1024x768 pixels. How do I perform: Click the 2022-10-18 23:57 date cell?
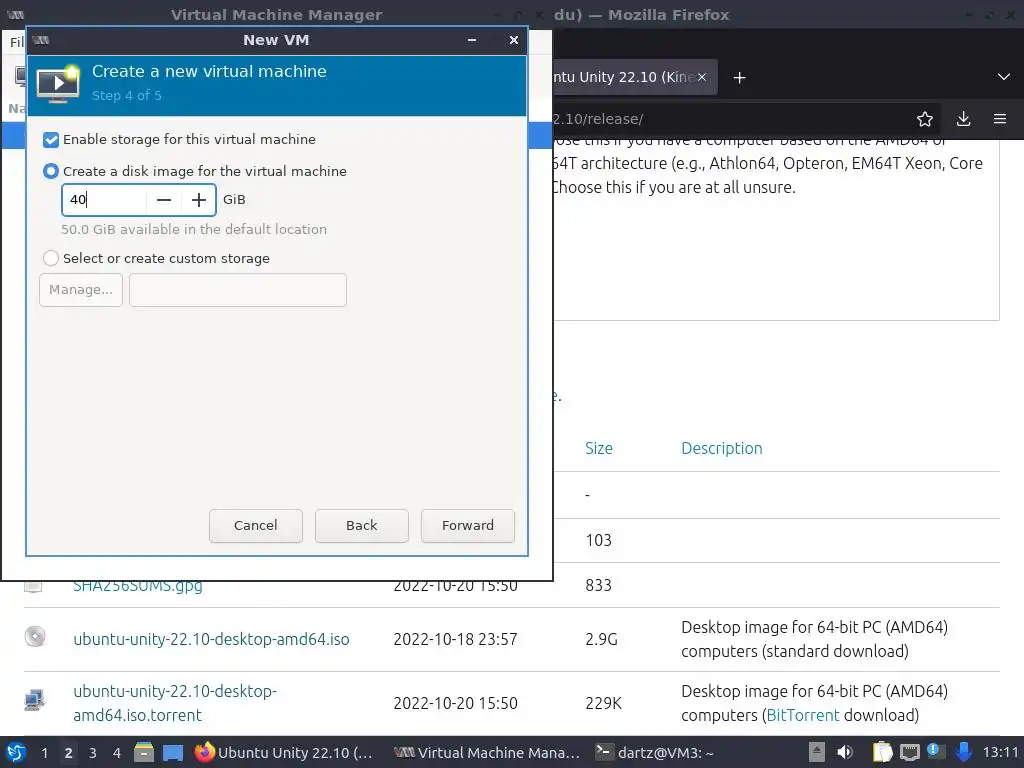[x=455, y=639]
